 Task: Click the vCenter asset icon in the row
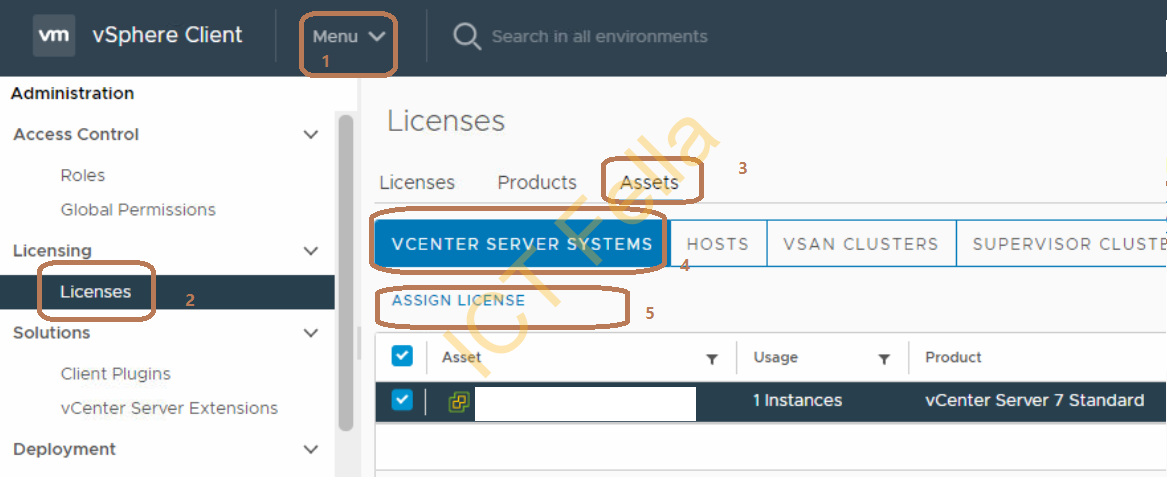point(459,402)
